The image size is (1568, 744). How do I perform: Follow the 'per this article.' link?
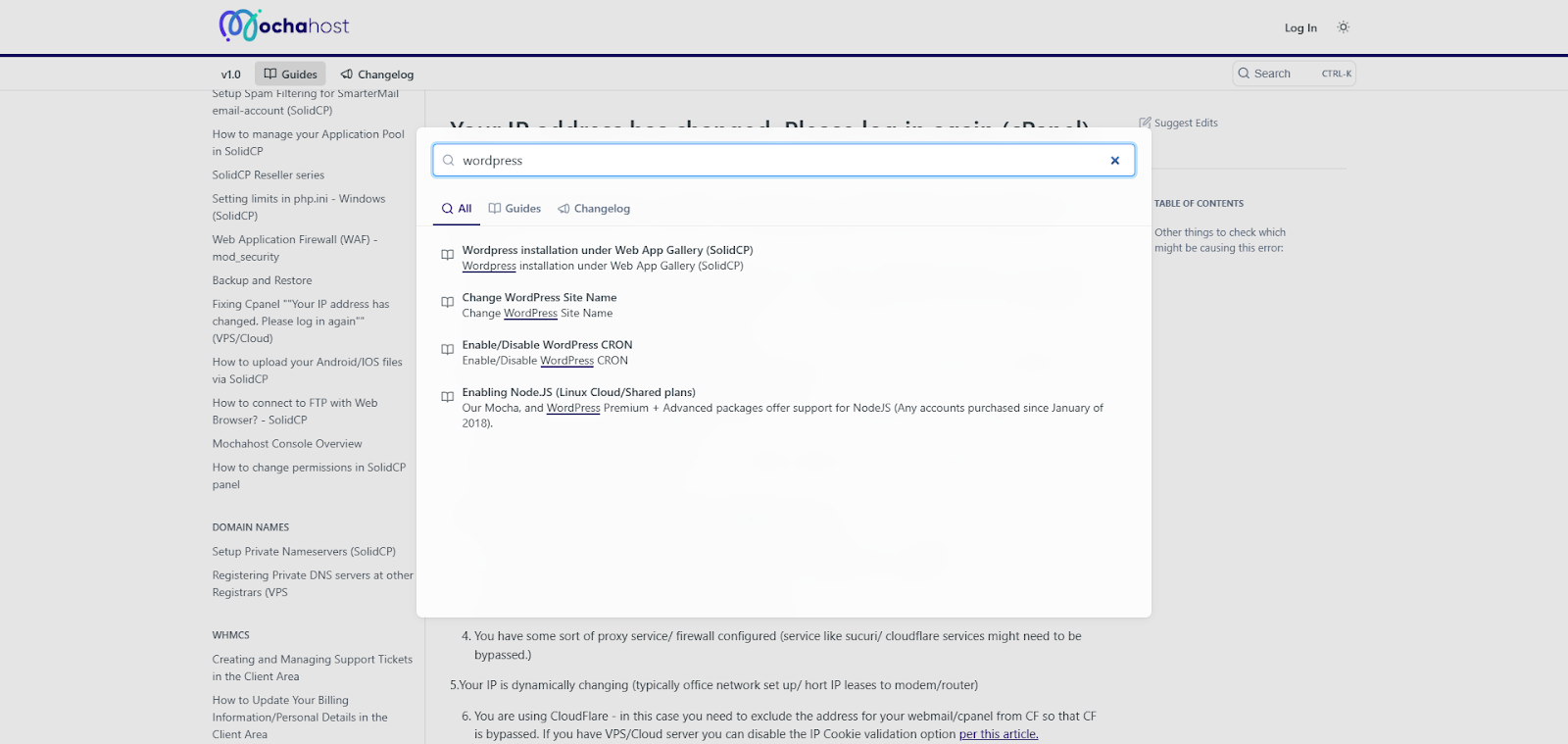pos(999,734)
